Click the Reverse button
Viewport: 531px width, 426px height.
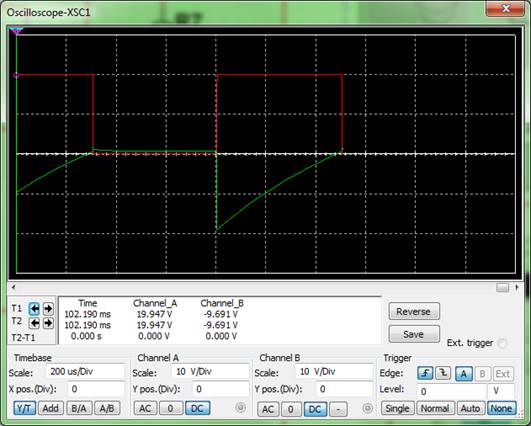click(414, 311)
